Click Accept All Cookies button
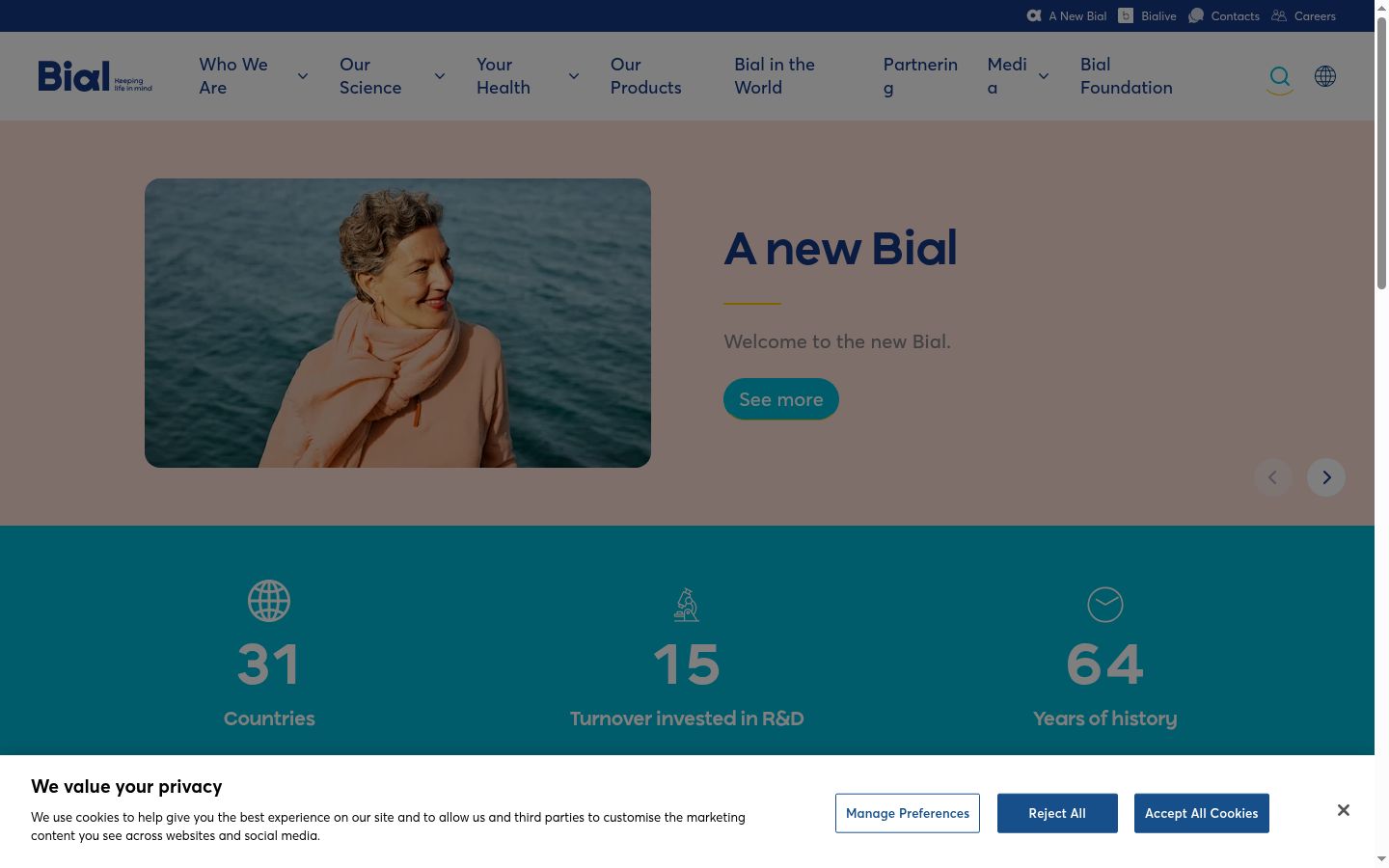Screen dimensions: 1389x868 point(1202,813)
